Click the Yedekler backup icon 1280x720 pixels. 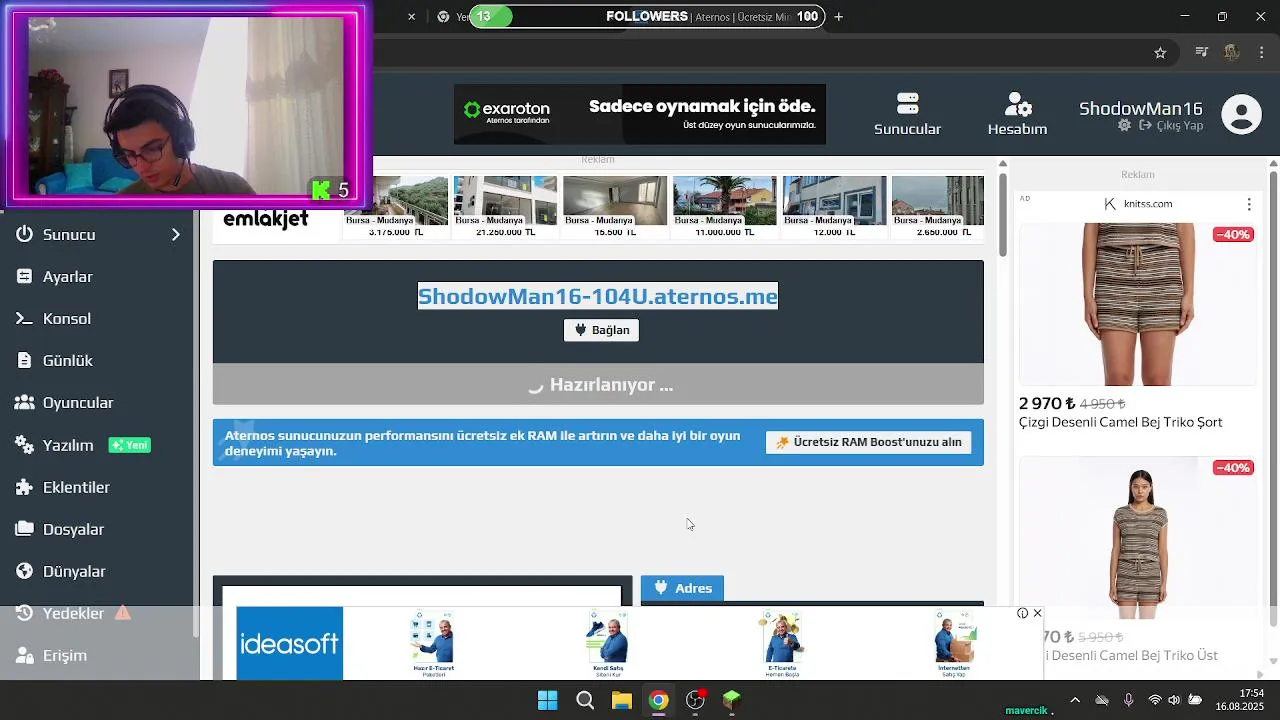(25, 613)
